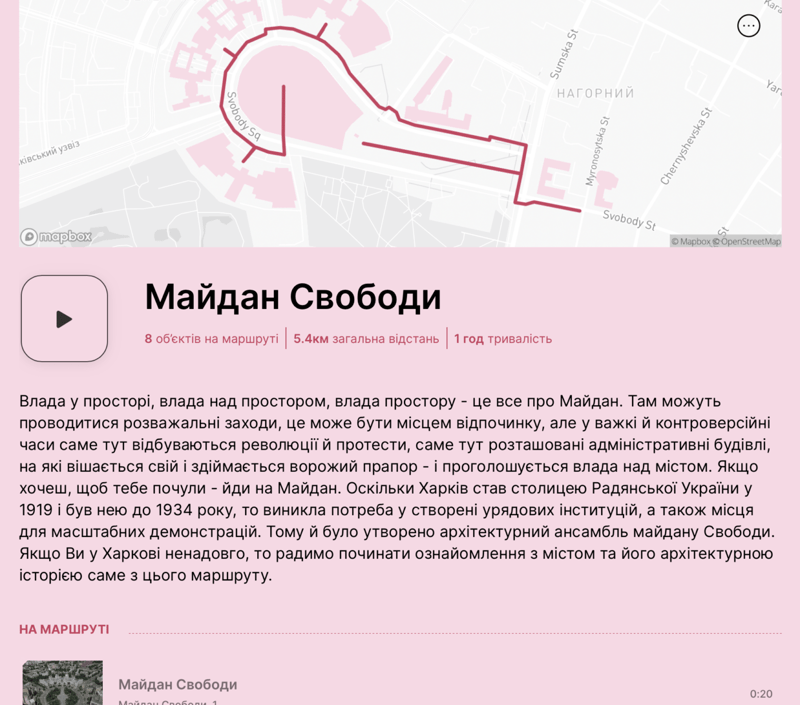Click the '1 год тривалість' stat
Viewport: 800px width, 705px height.
[502, 339]
